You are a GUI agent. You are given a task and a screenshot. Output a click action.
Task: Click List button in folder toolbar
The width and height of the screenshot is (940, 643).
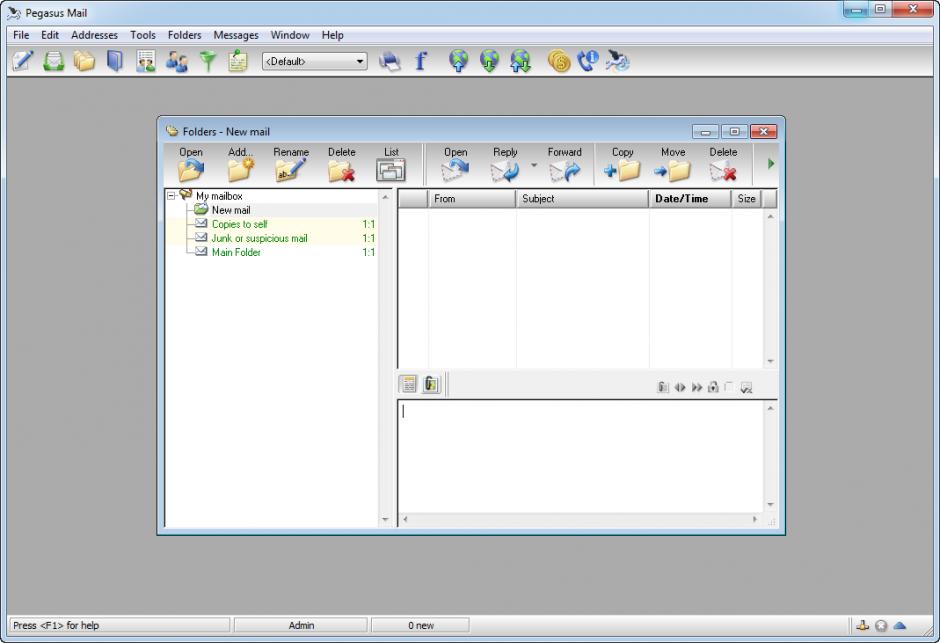coord(391,164)
